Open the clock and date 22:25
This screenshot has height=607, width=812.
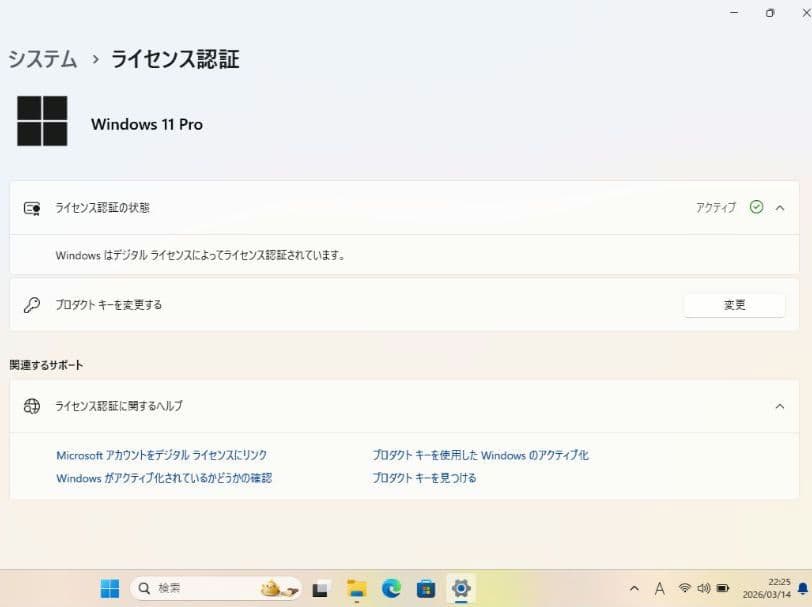click(767, 588)
